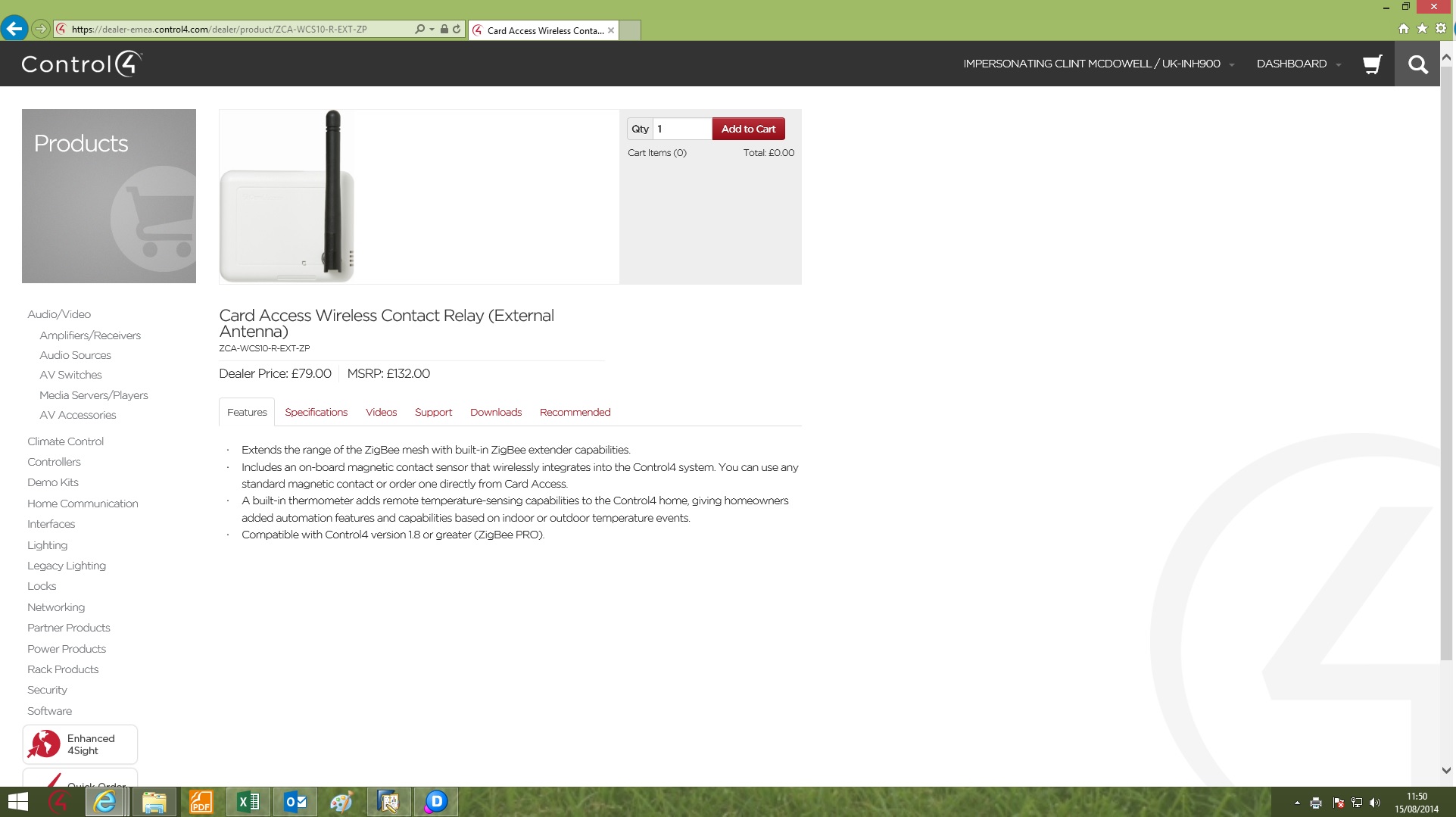Go back with the browser back arrow
1456x817 pixels.
(x=14, y=29)
